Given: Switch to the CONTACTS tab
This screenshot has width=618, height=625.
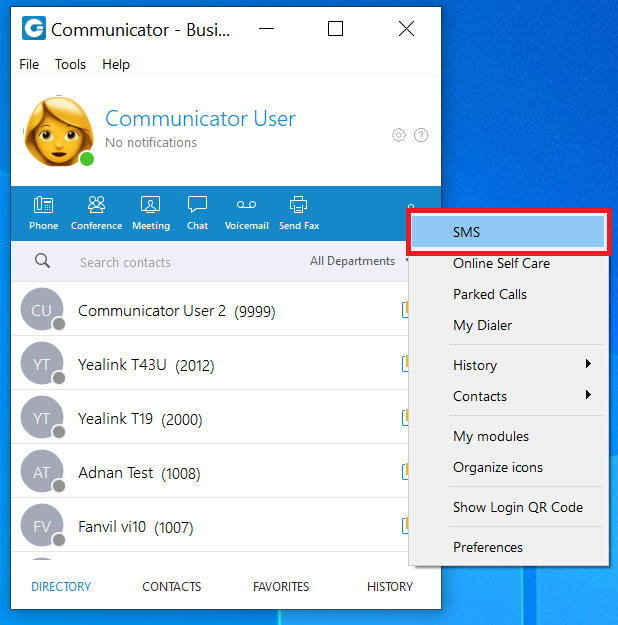Looking at the screenshot, I should (171, 586).
